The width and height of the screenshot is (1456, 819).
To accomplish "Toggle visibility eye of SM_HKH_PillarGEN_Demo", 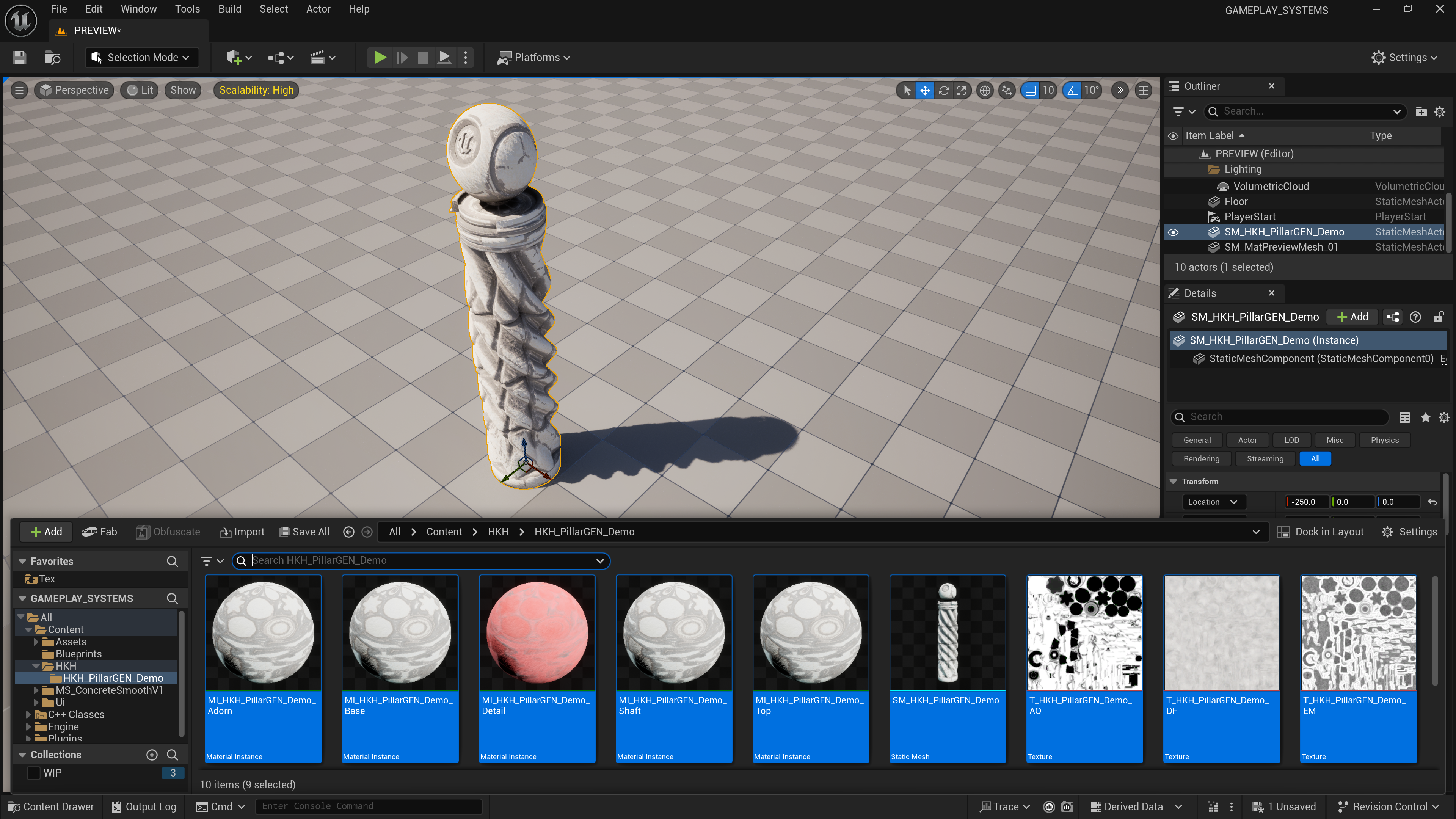I will click(1174, 232).
